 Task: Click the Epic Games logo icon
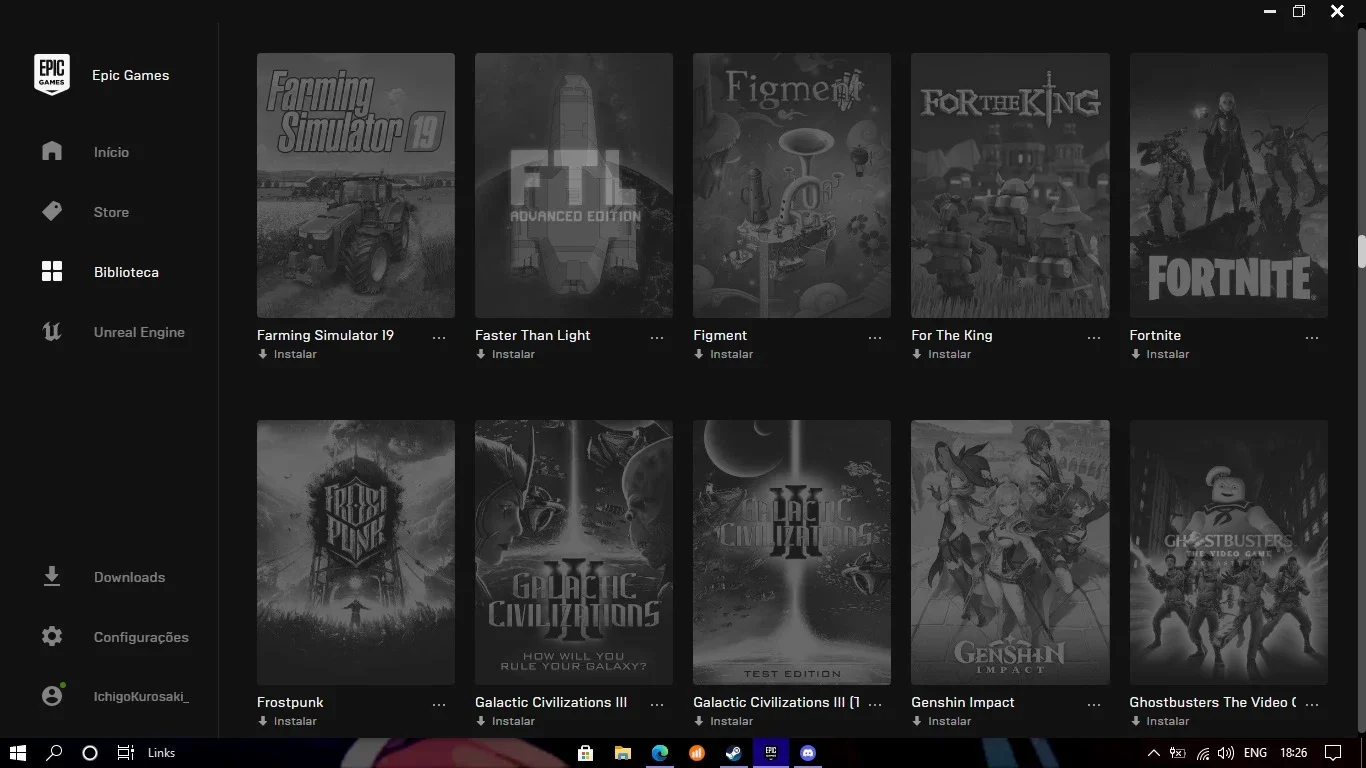[x=52, y=75]
